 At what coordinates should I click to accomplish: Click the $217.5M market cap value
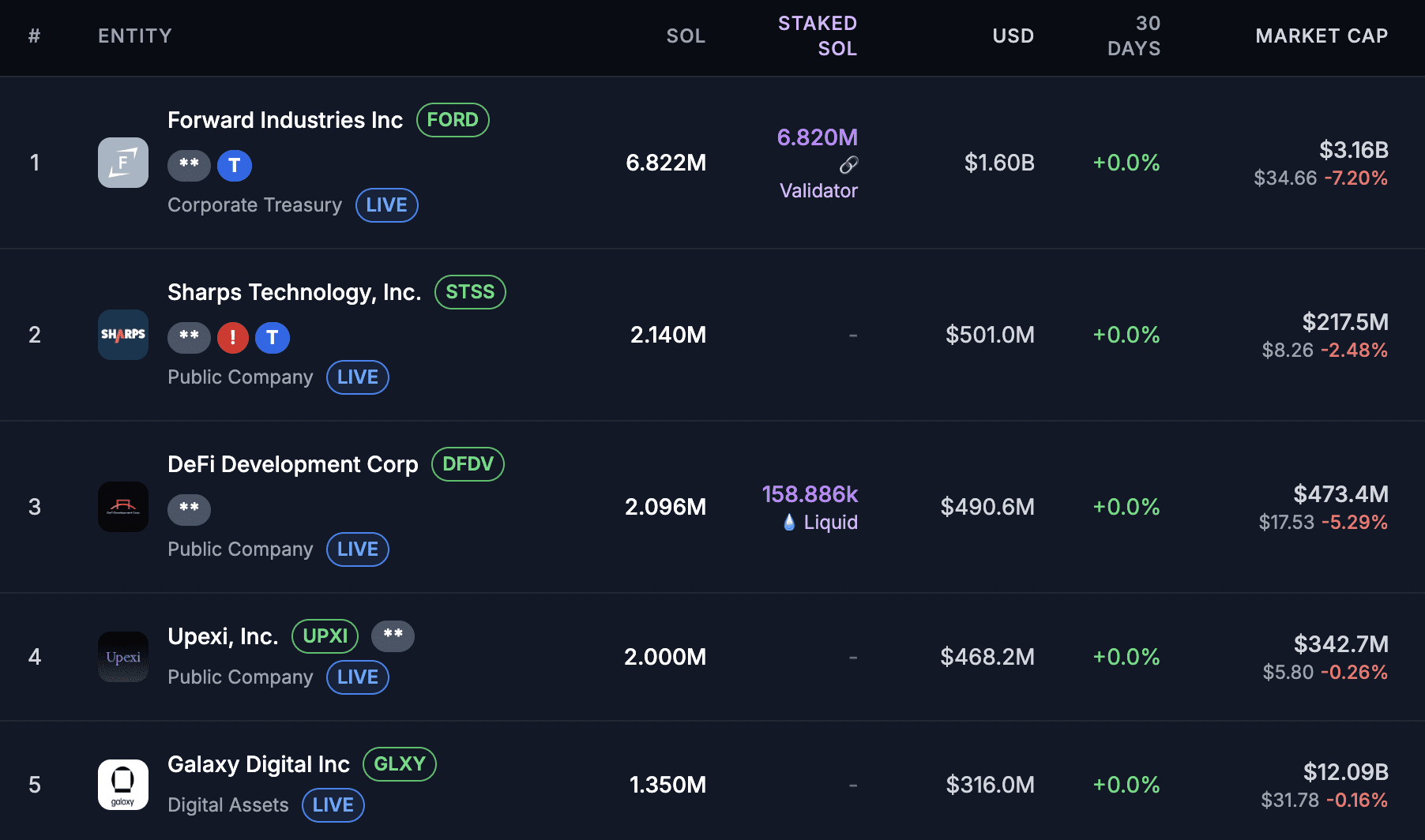pos(1345,322)
